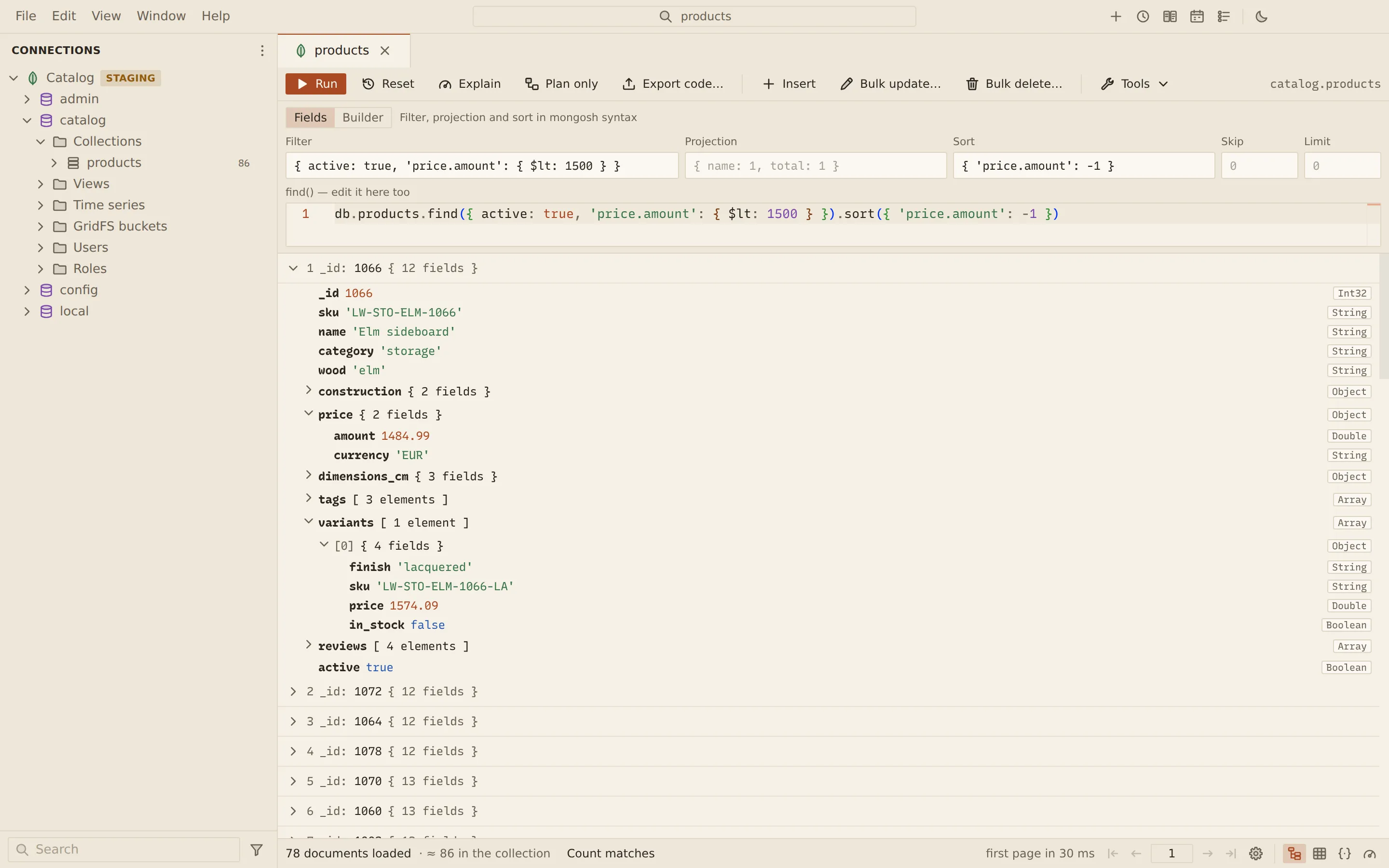Click Insert to add a document
Screen dimensions: 1389x868
[789, 84]
